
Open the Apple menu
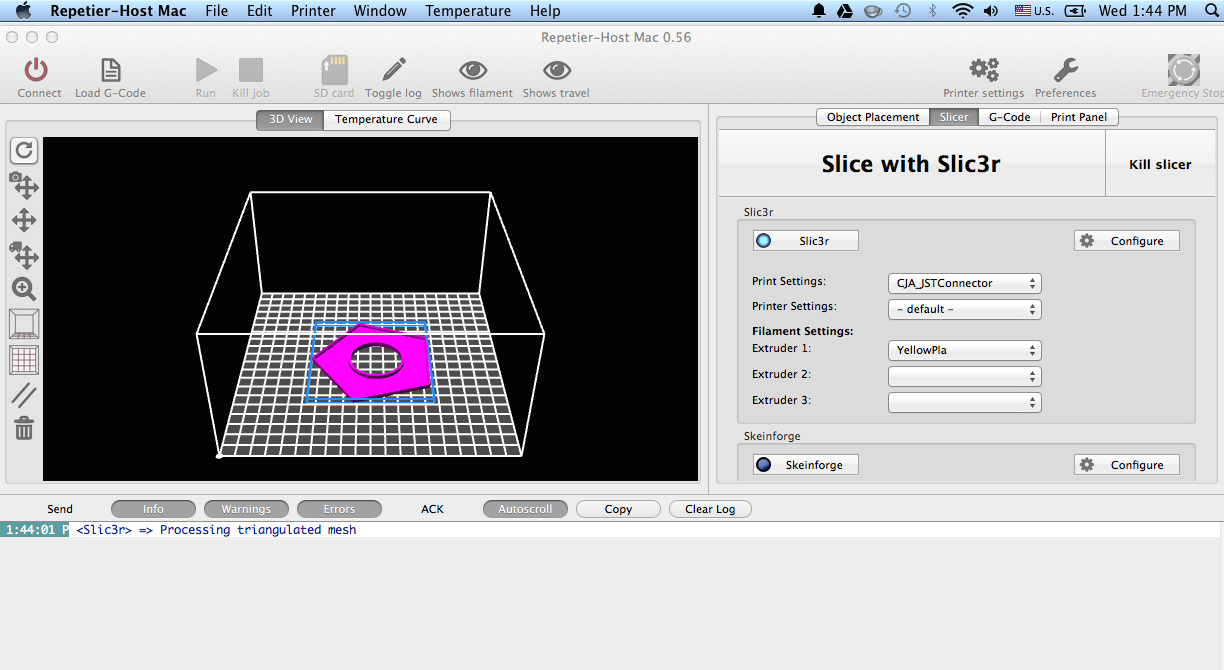(22, 11)
